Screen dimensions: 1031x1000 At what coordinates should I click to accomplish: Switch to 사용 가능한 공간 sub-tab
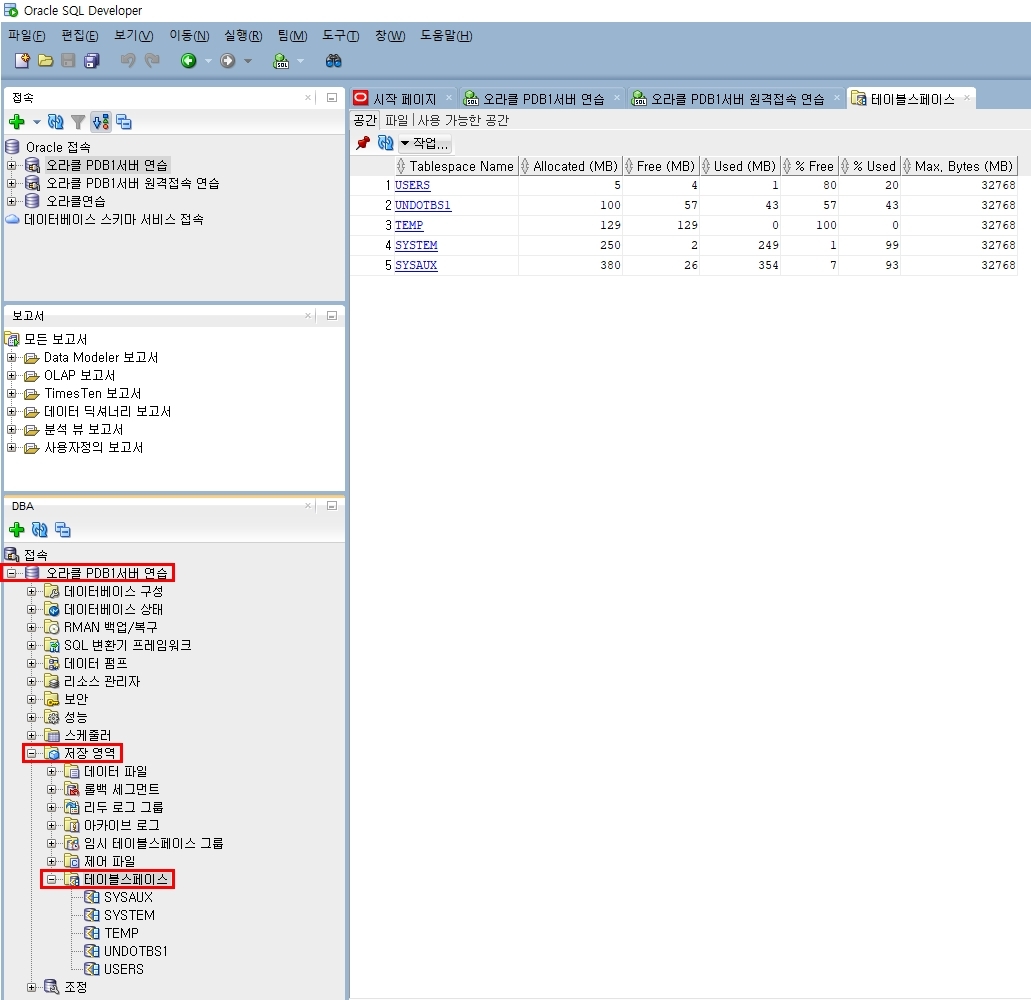tap(463, 120)
